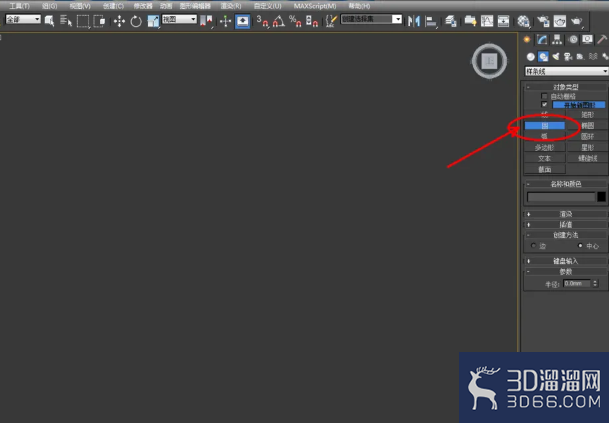Select the Shapes category icon

click(x=543, y=57)
